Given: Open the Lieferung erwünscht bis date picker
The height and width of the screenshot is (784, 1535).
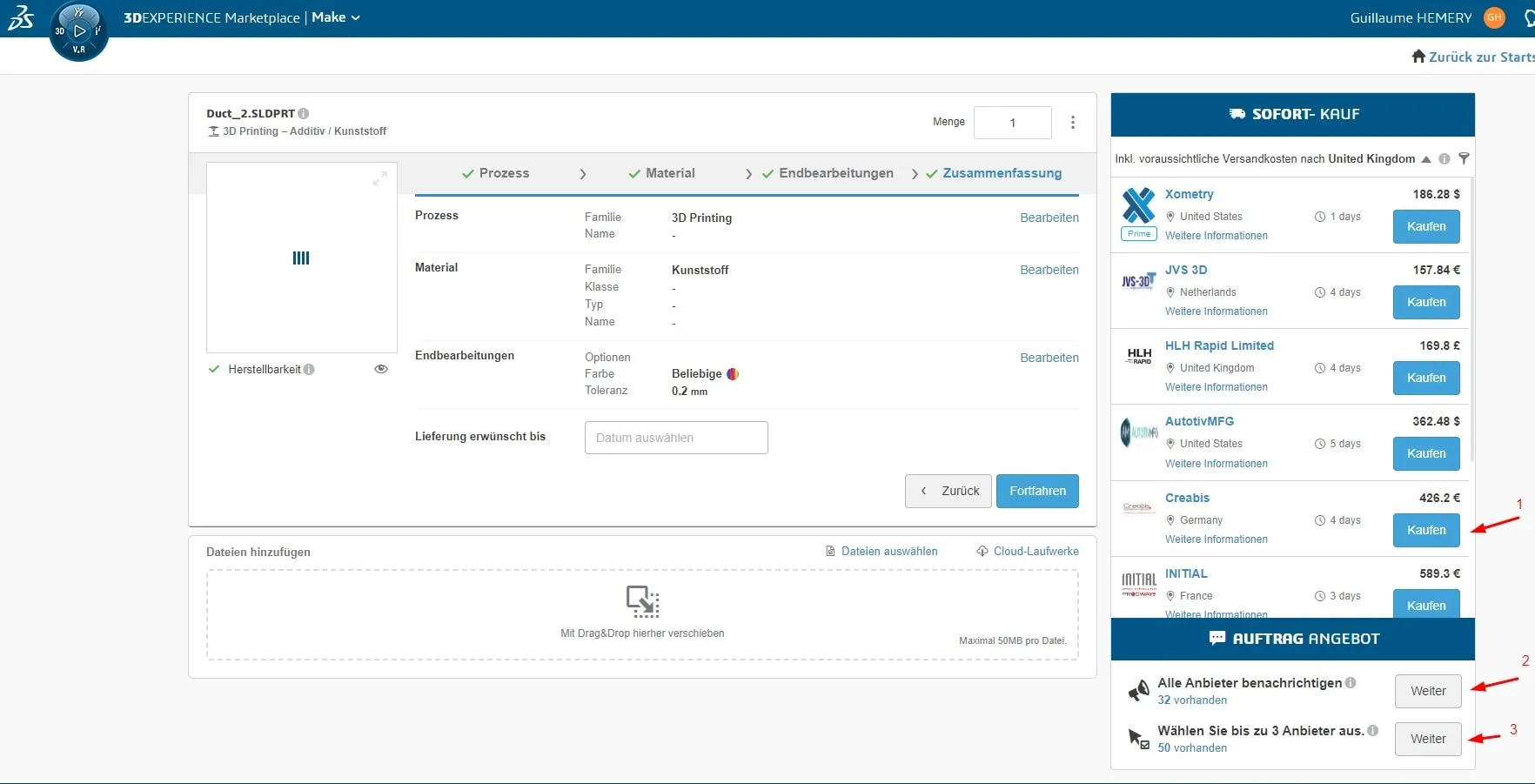Looking at the screenshot, I should point(675,438).
